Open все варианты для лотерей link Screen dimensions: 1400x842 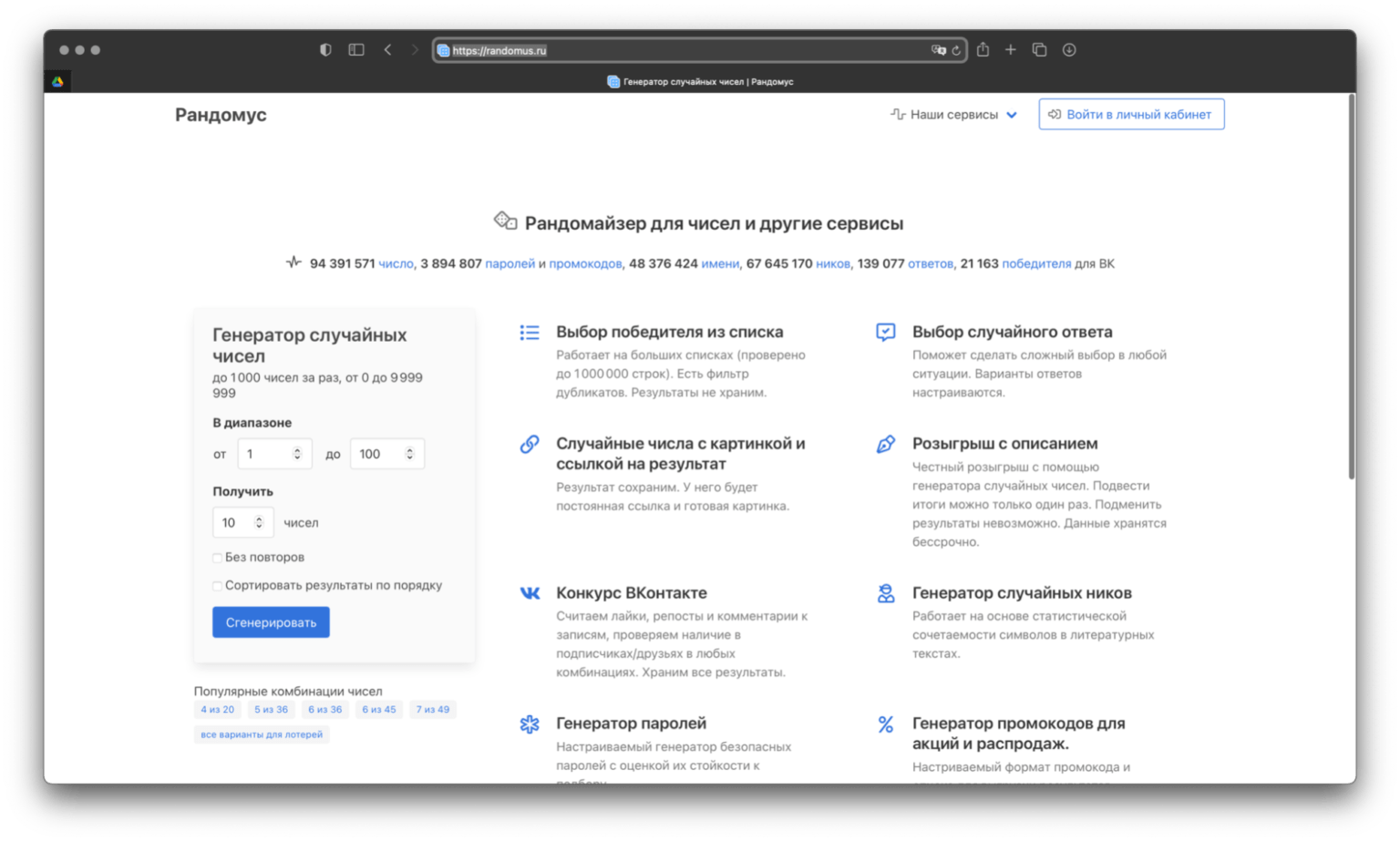coord(262,734)
